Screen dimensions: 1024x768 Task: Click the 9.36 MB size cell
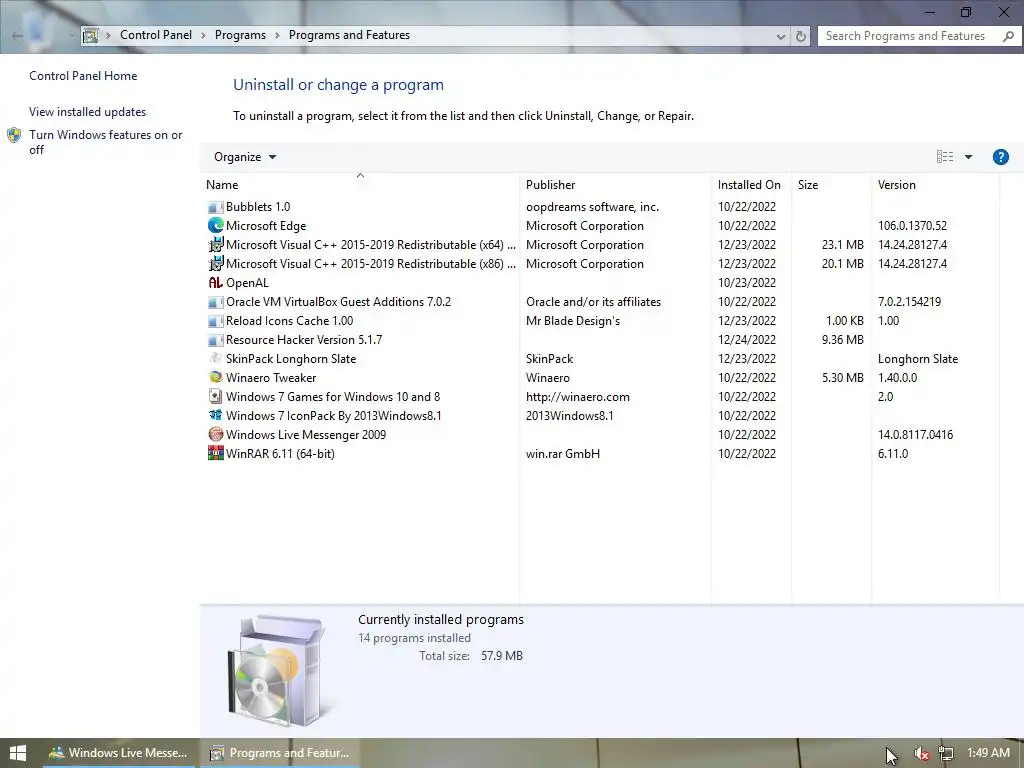pyautogui.click(x=842, y=340)
